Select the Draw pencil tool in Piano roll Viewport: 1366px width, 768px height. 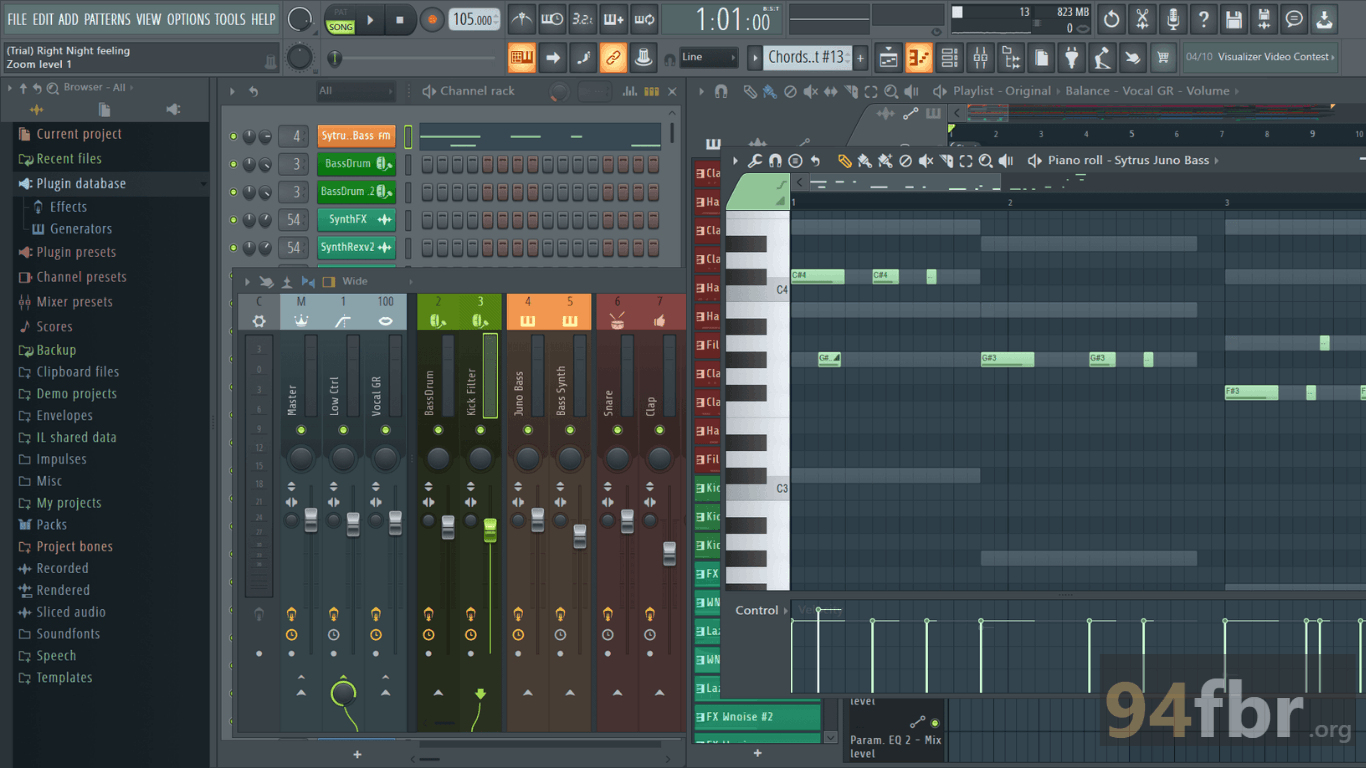(844, 160)
